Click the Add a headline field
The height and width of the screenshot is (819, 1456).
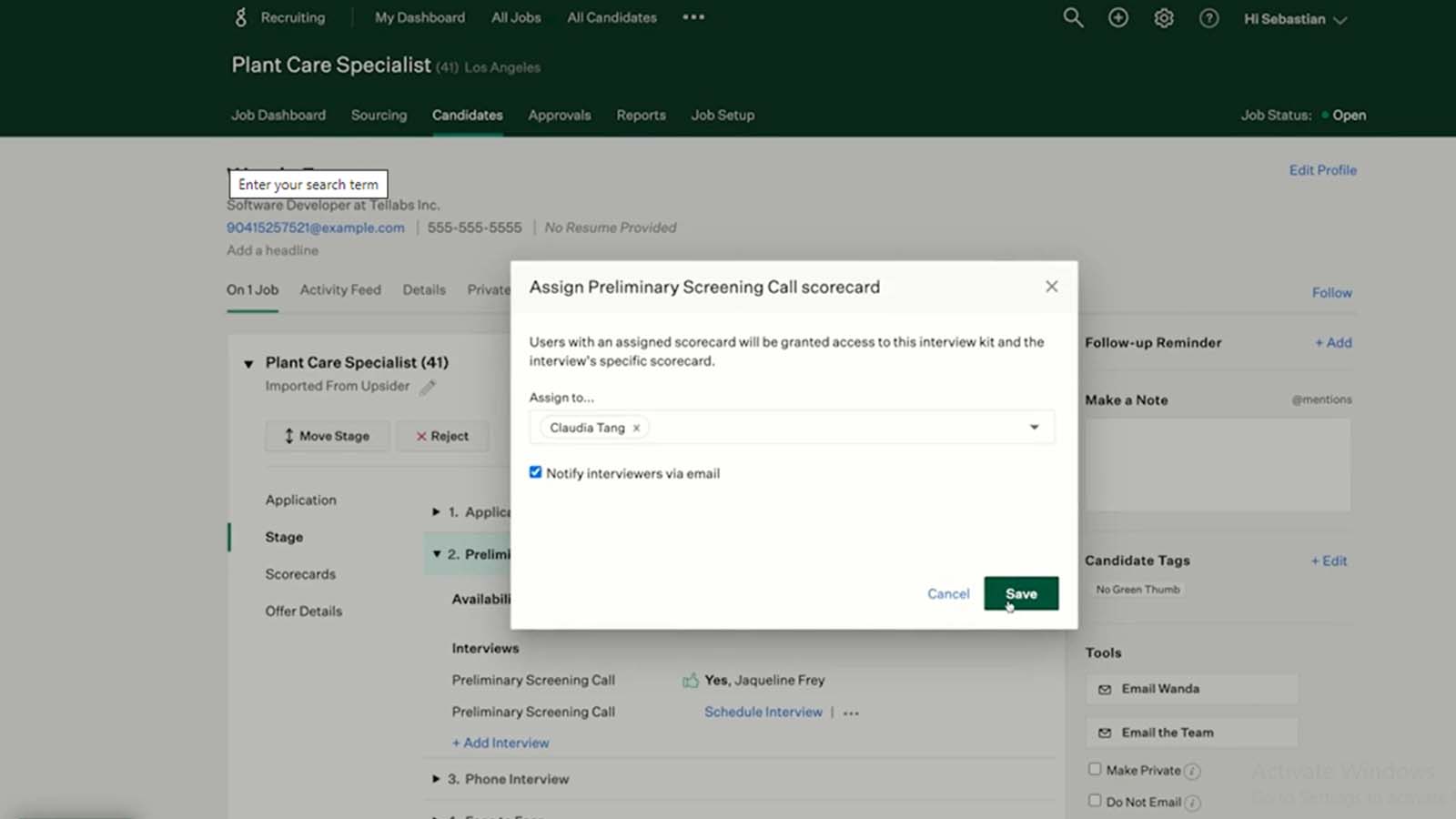[x=273, y=250]
